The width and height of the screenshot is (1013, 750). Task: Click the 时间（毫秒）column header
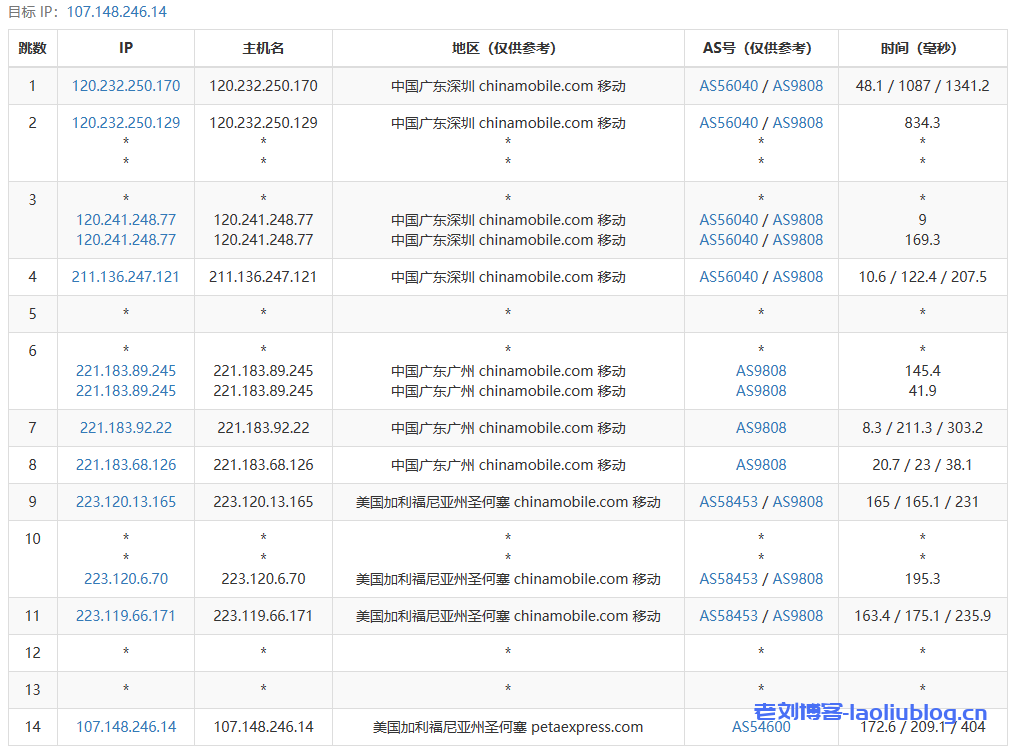pyautogui.click(x=922, y=48)
